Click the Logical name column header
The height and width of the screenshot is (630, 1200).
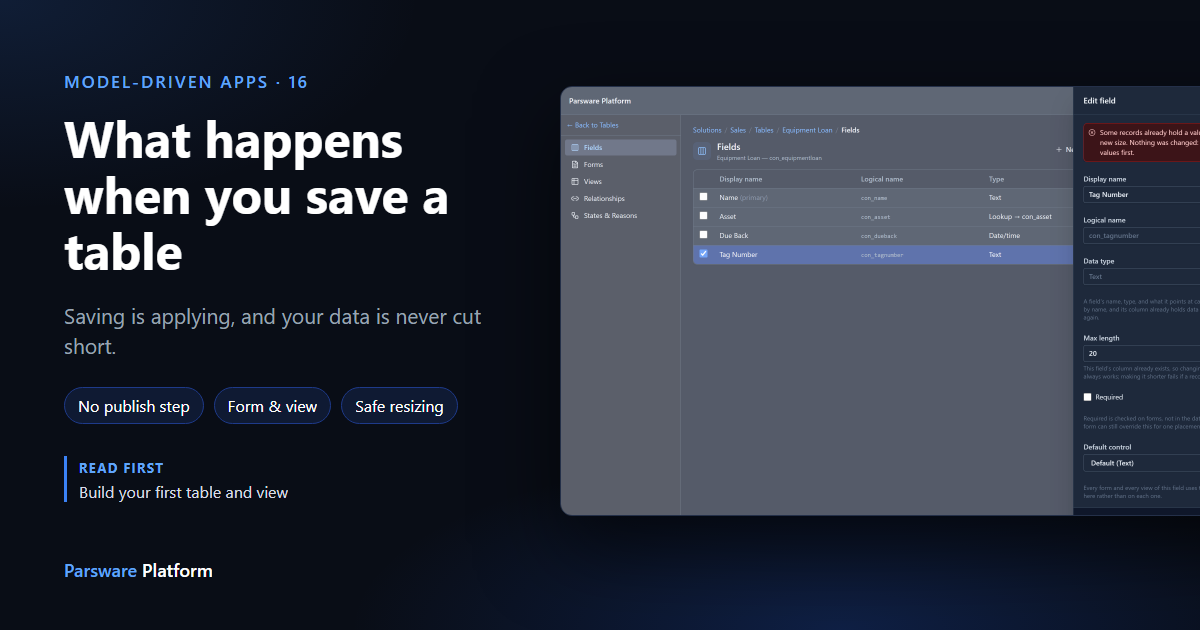click(882, 179)
